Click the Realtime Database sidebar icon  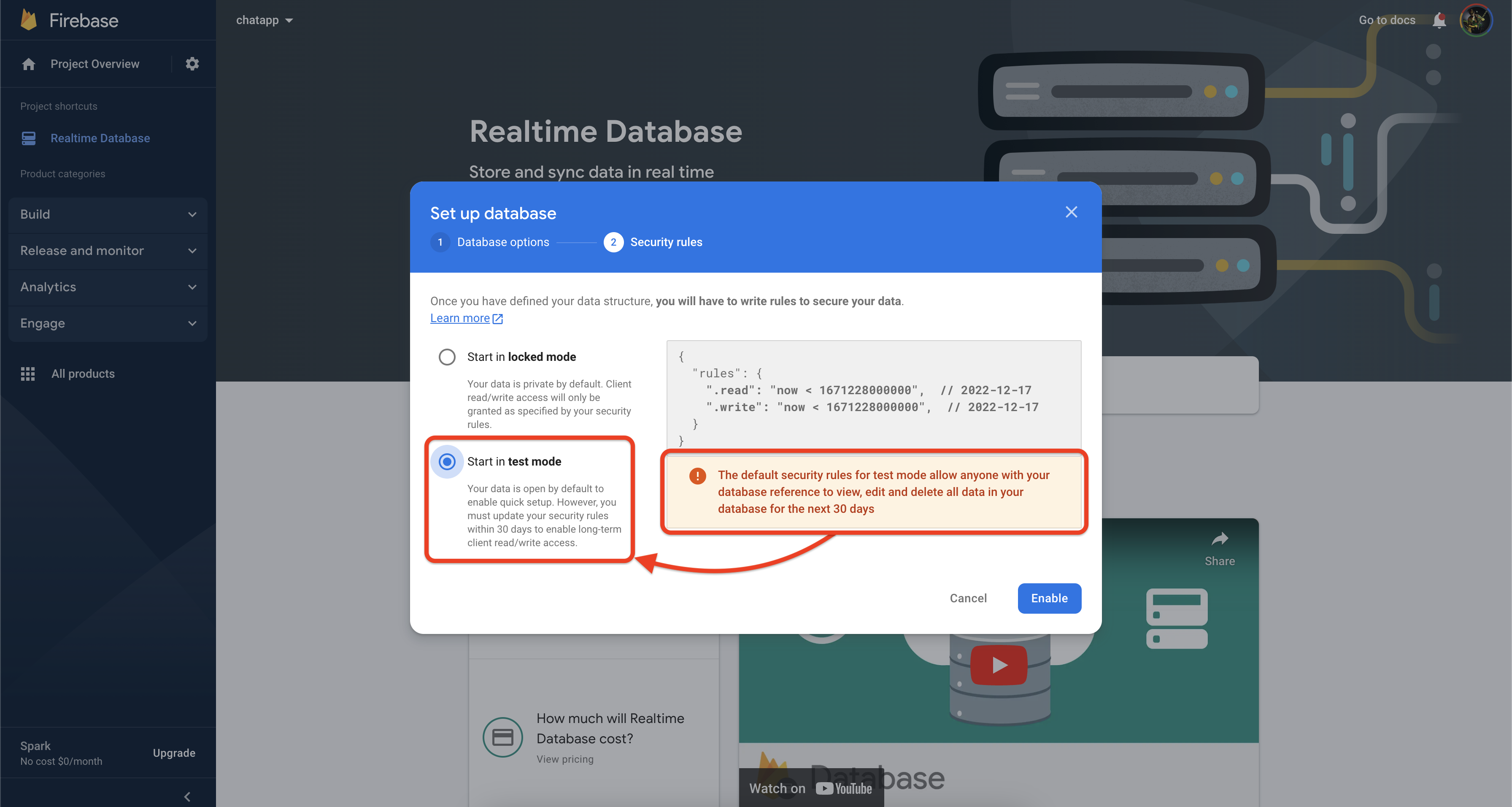[28, 138]
